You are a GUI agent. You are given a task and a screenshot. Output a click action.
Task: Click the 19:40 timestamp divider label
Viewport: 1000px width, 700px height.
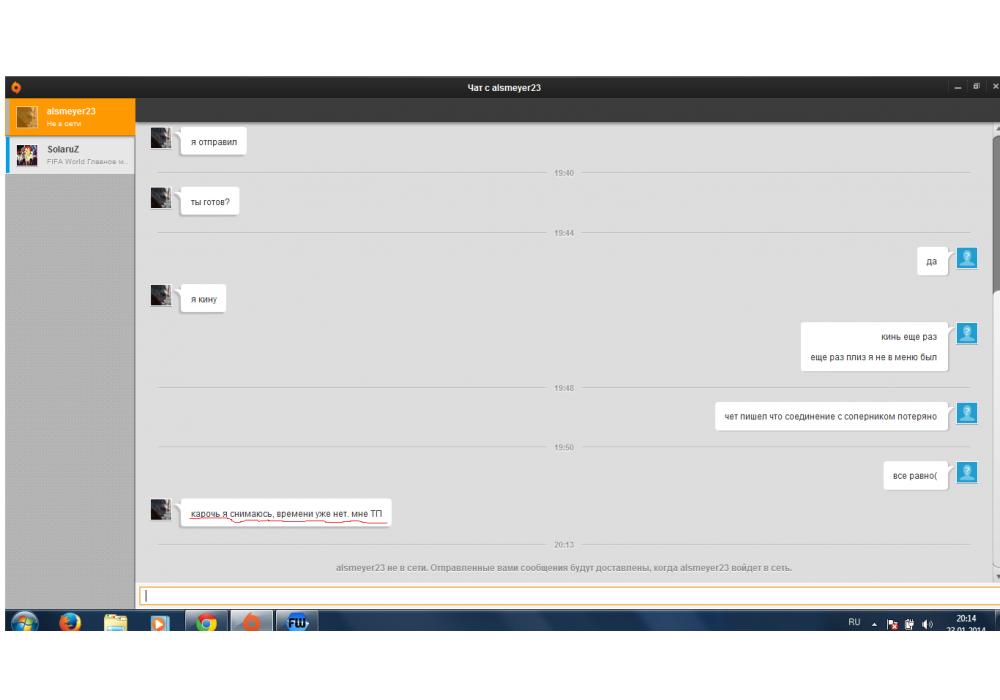[564, 173]
